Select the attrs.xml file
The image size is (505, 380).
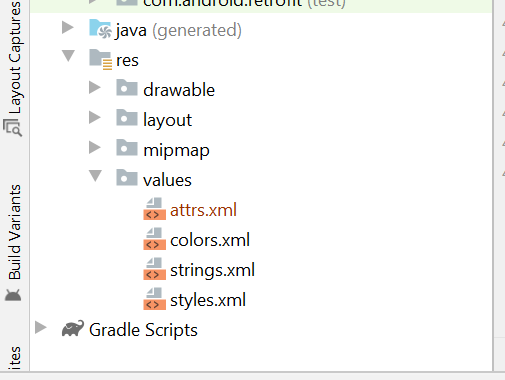[203, 210]
